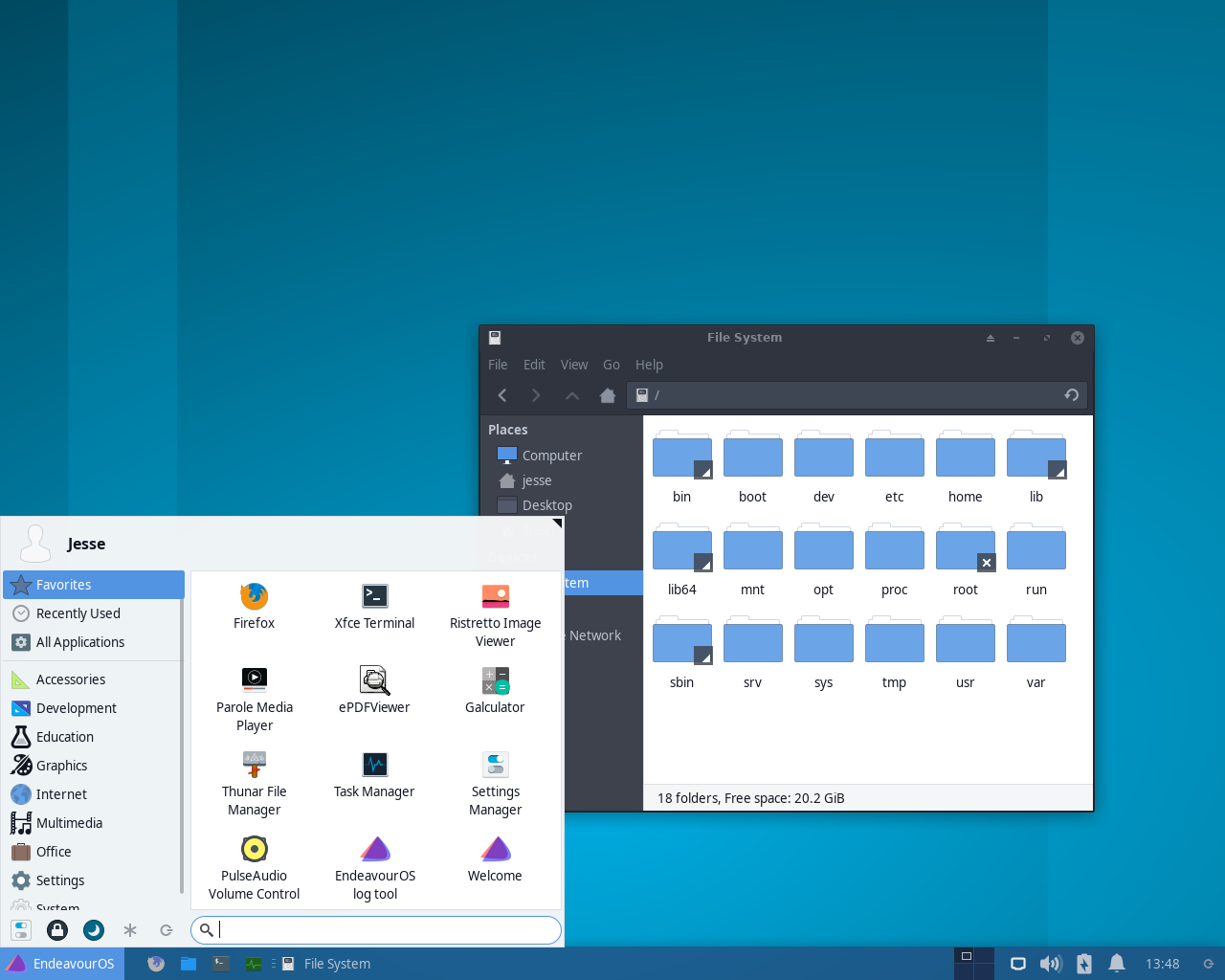Go back in File System window
Screen dimensions: 1225x980
pos(502,395)
